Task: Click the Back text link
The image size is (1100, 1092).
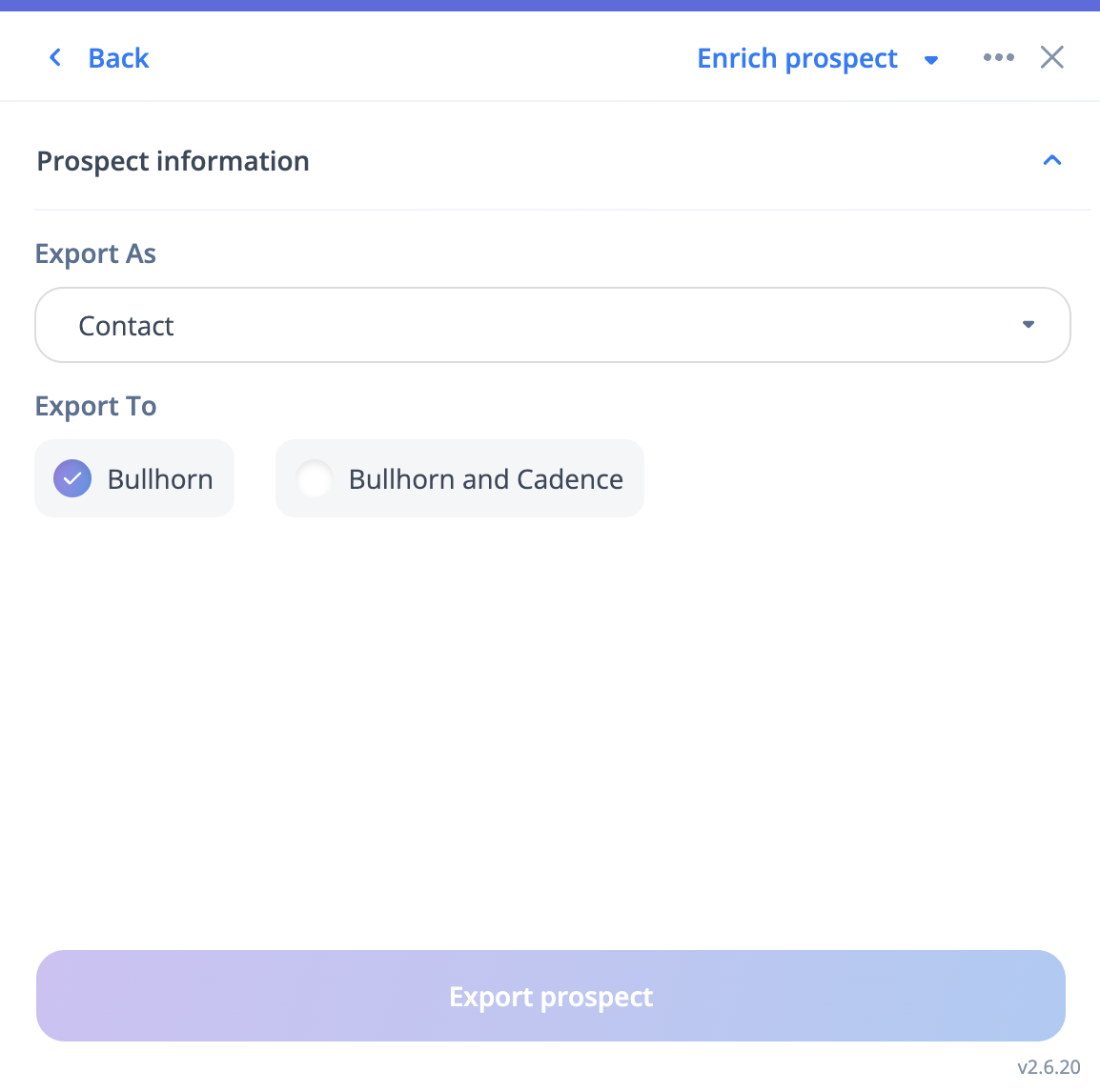Action: 118,58
